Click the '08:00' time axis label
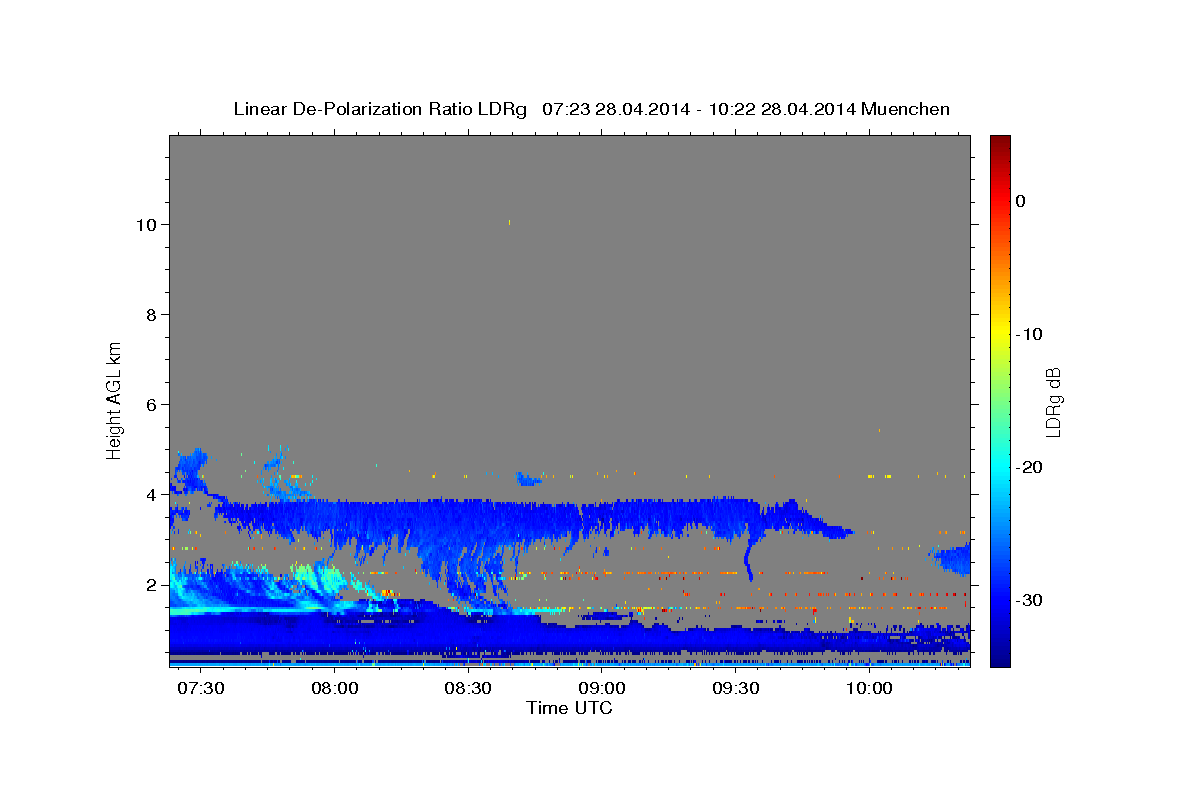 point(335,690)
